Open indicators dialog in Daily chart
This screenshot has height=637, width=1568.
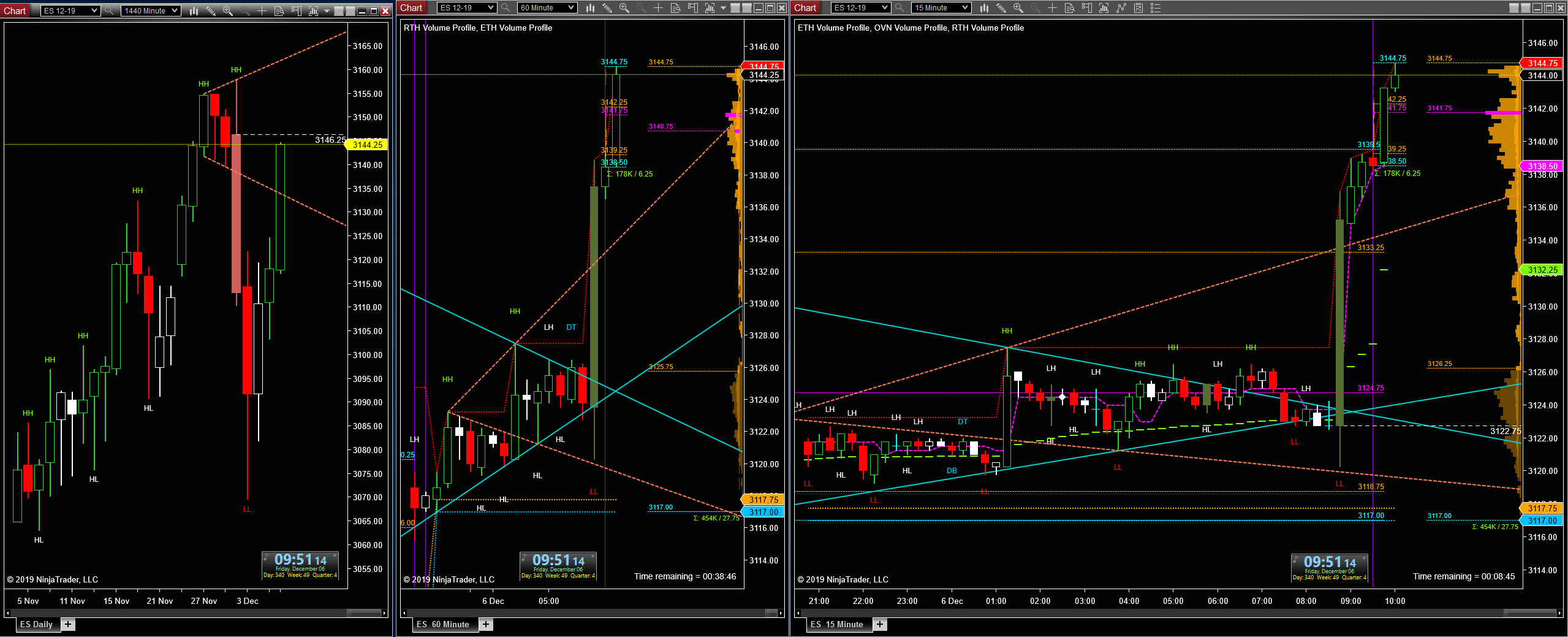313,11
